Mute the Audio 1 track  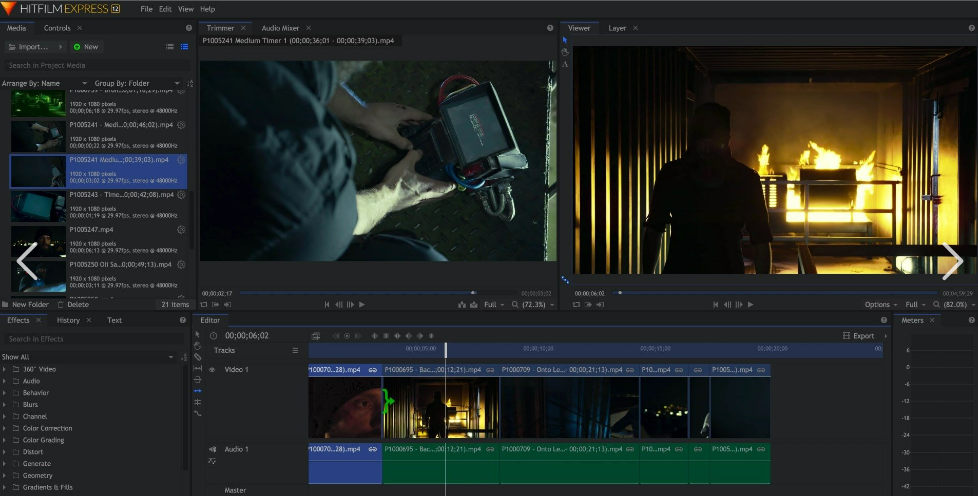pos(212,449)
